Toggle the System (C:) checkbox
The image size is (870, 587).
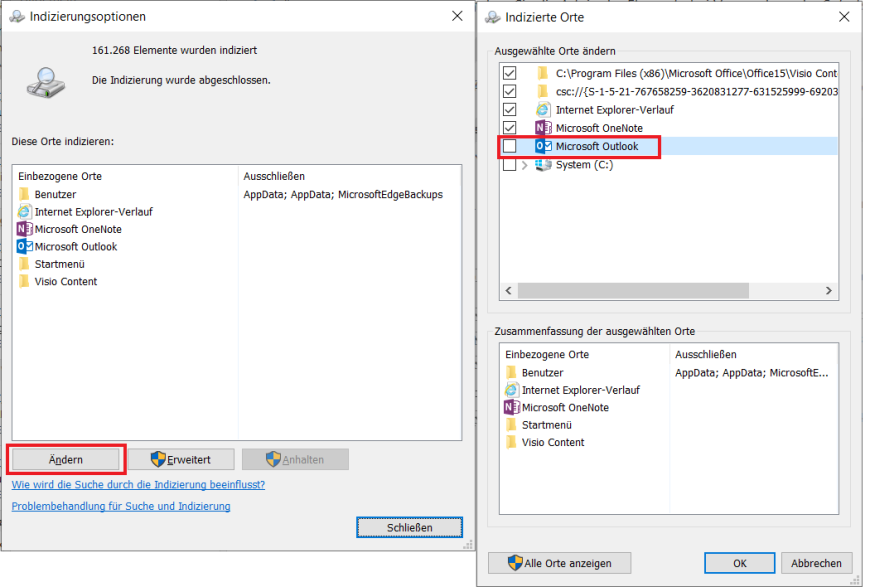click(x=510, y=165)
